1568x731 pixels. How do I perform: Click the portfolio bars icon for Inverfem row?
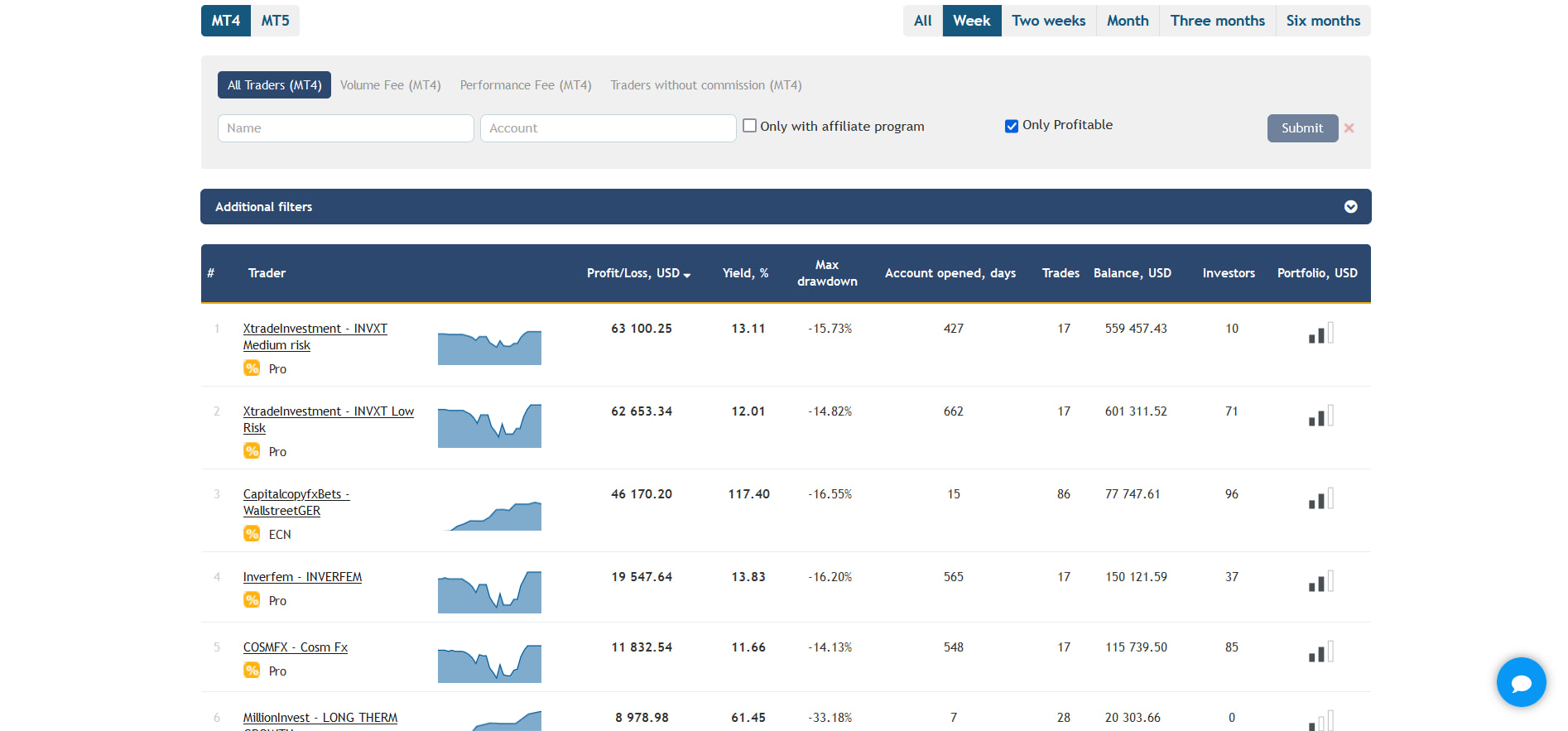pyautogui.click(x=1320, y=581)
